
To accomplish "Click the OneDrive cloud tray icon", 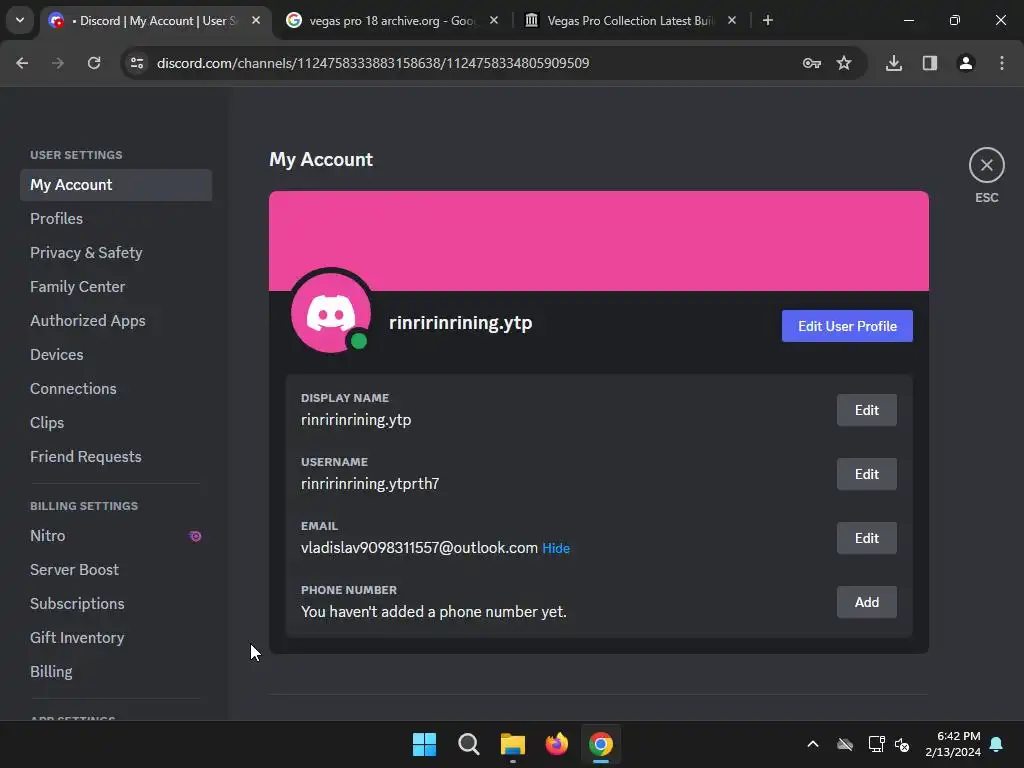I will click(845, 744).
